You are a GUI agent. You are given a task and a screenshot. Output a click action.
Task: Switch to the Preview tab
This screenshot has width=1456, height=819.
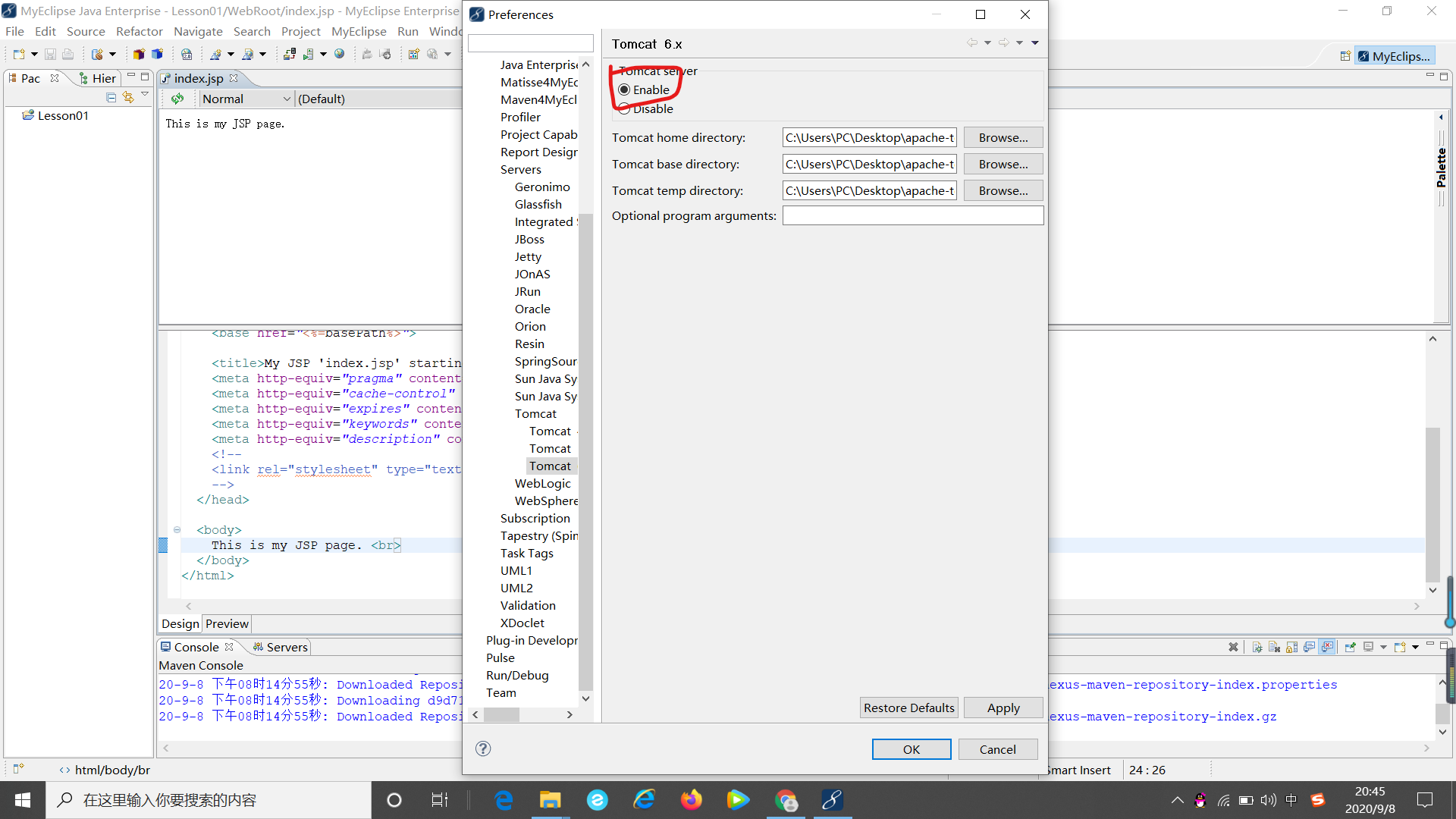click(227, 623)
